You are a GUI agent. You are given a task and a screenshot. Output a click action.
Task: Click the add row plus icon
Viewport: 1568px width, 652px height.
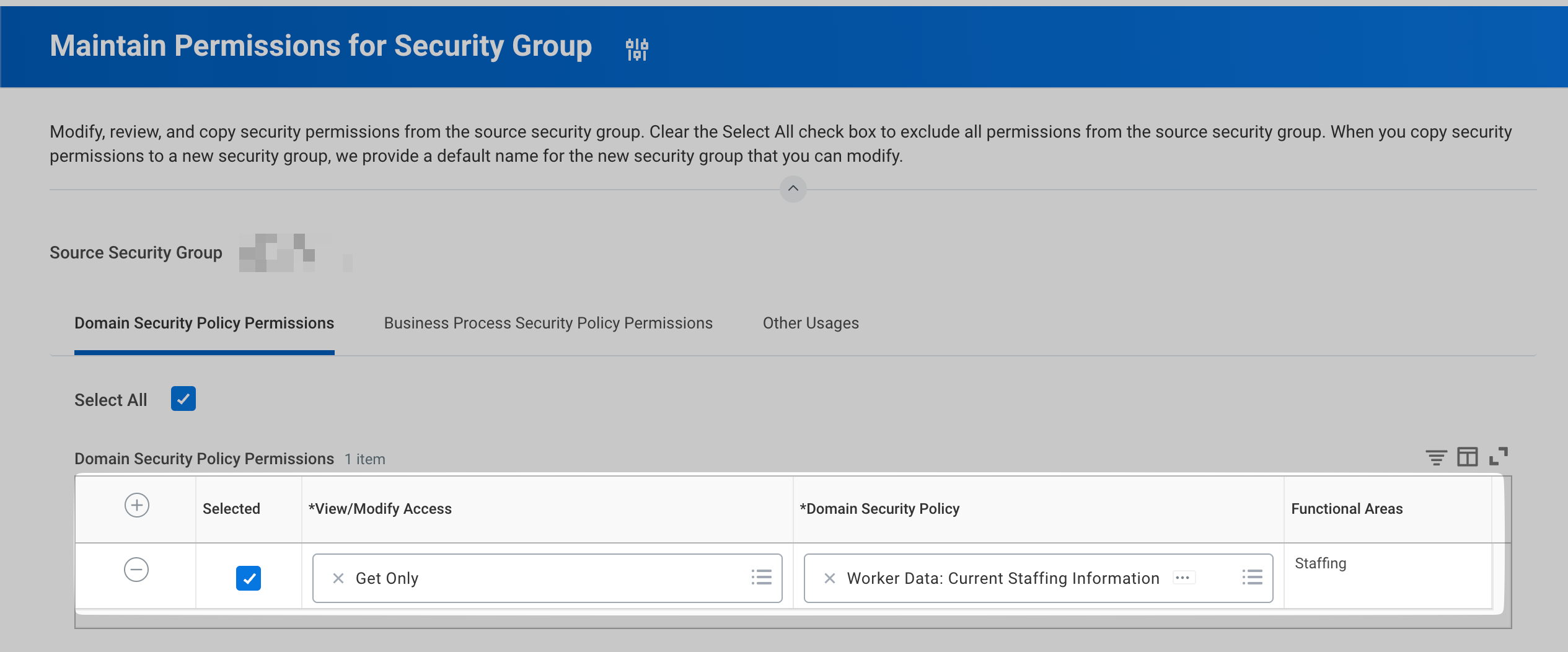coord(136,505)
